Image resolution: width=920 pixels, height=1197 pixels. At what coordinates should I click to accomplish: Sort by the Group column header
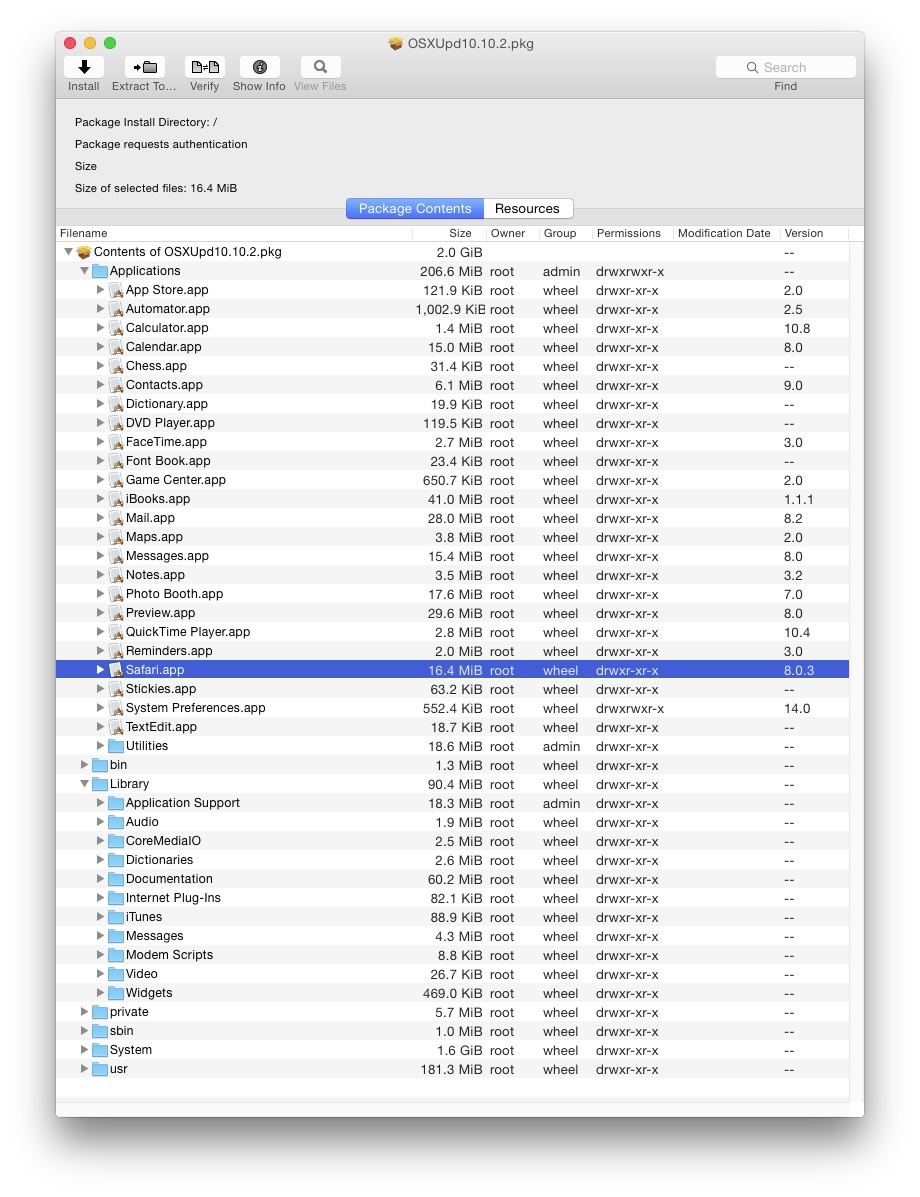click(x=565, y=234)
